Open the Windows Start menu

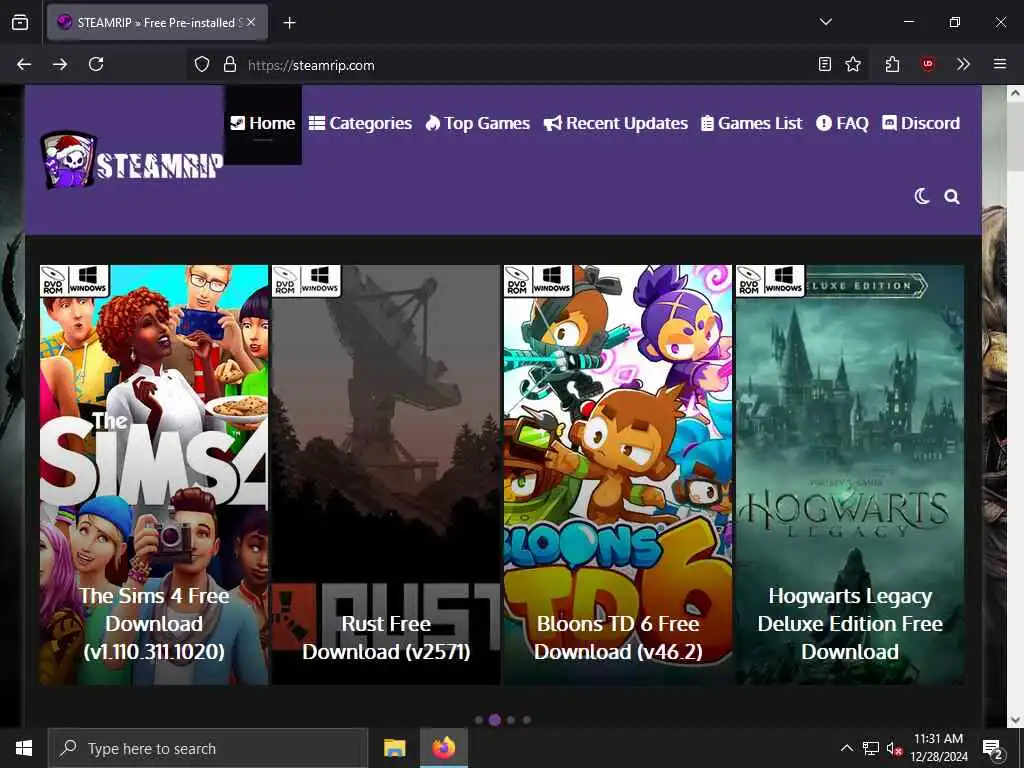[x=24, y=748]
